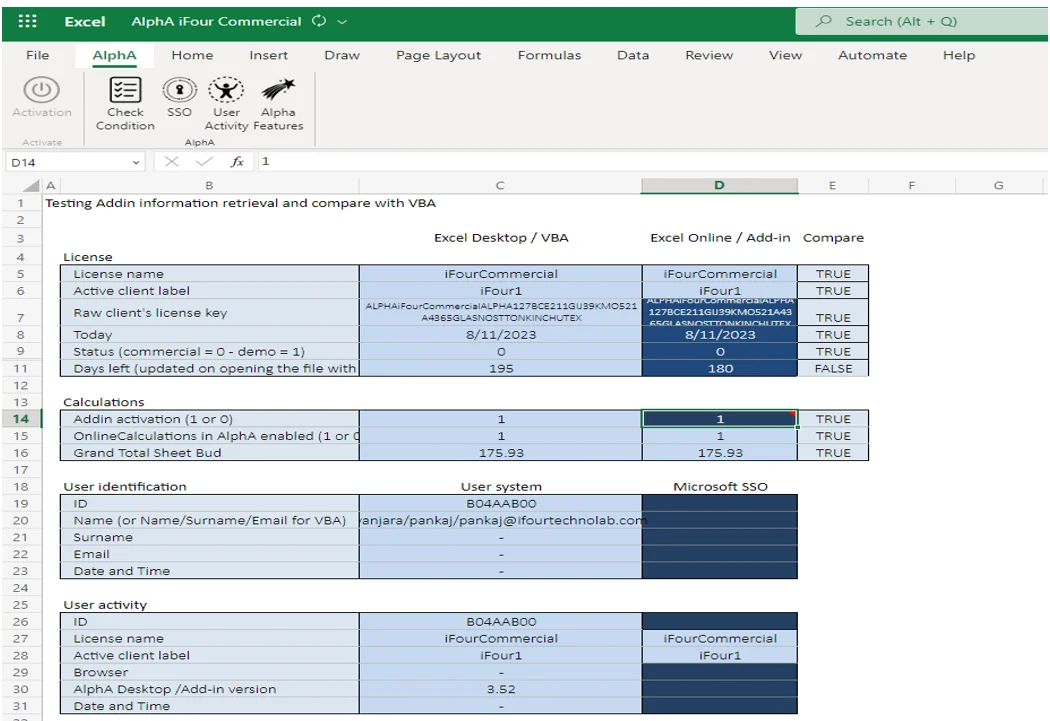Click the SSO keyhole icon
The image size is (1050, 721).
click(x=179, y=90)
